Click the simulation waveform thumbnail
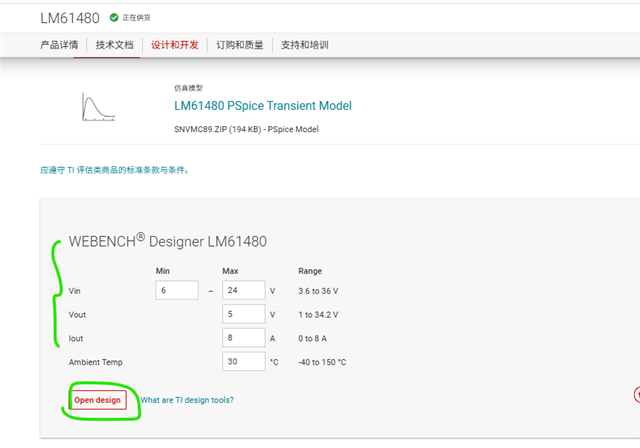The width and height of the screenshot is (640, 448). pyautogui.click(x=98, y=106)
